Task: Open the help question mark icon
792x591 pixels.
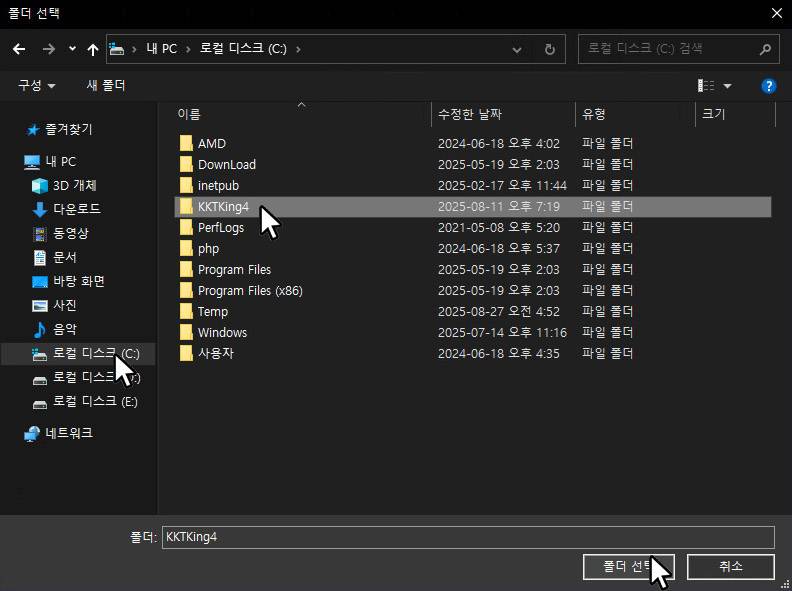Action: [x=768, y=86]
